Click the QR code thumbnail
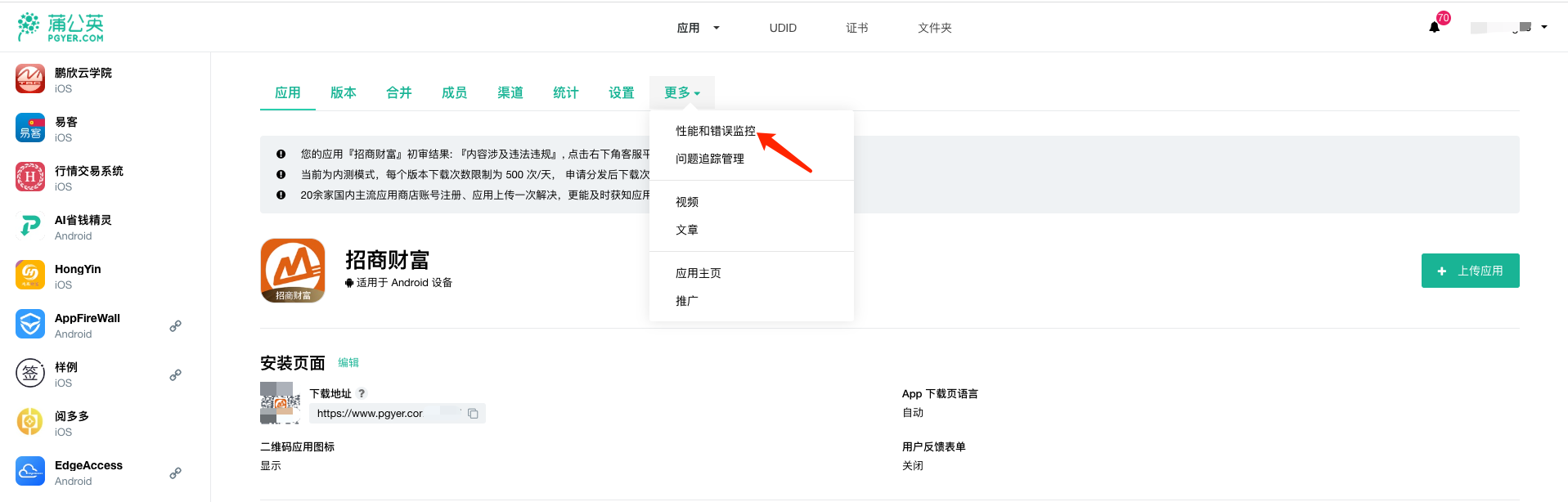1568x502 pixels. pos(281,402)
